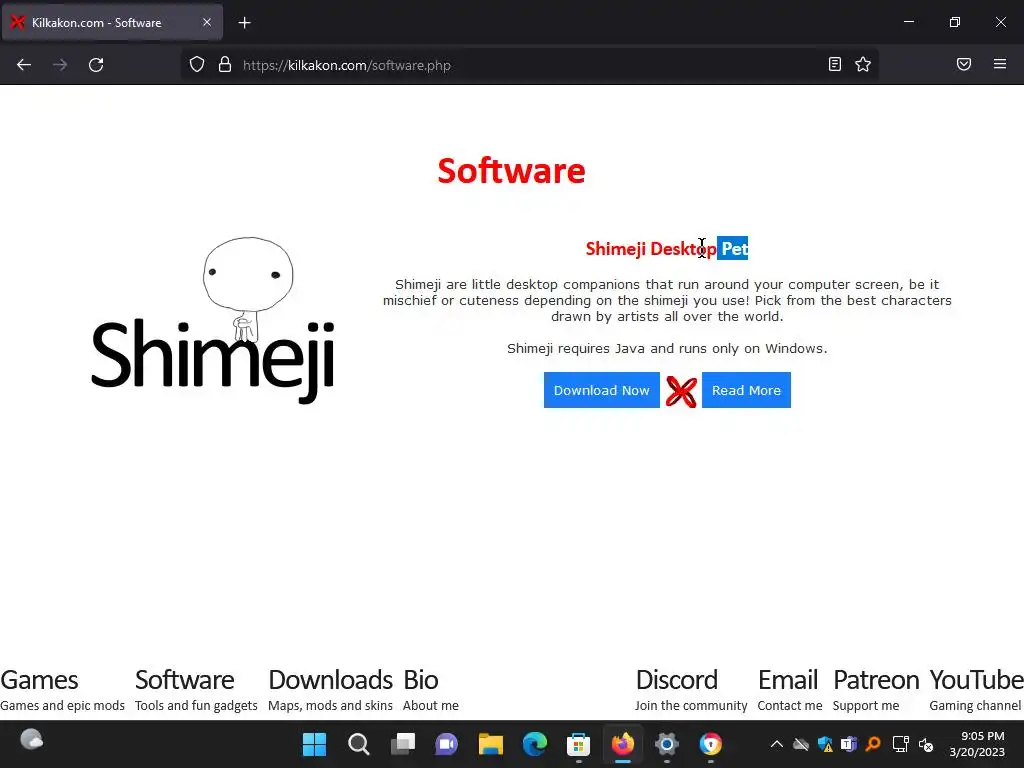Image resolution: width=1024 pixels, height=768 pixels.
Task: Open the Downloads footer link
Action: 330,689
